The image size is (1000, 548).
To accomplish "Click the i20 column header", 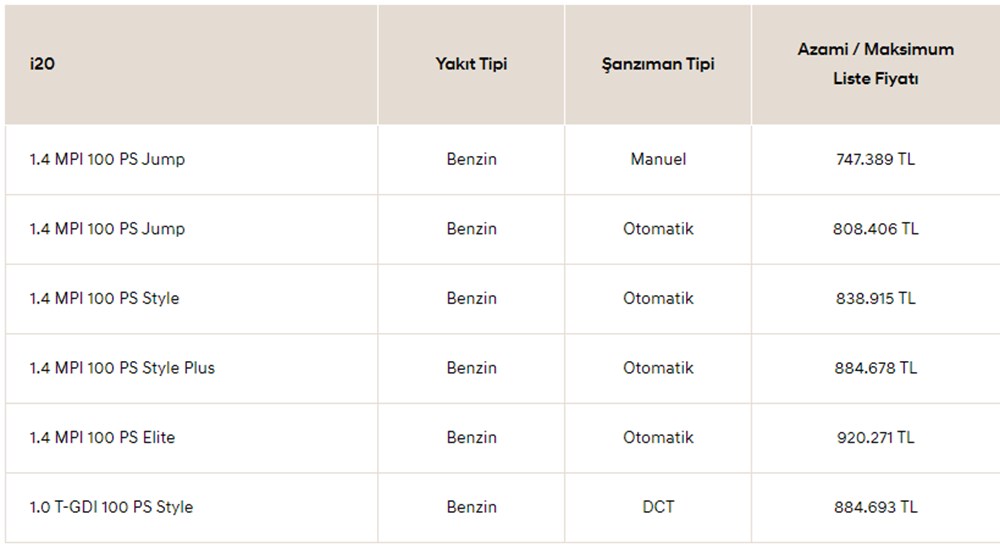I will coord(42,64).
